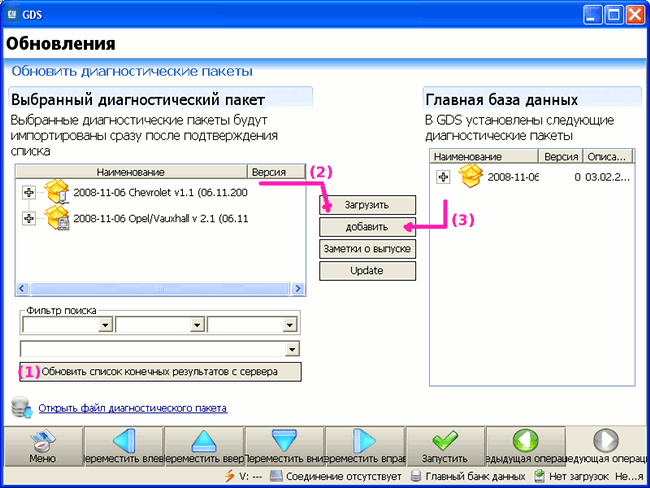The width and height of the screenshot is (650, 488).
Task: Click the Нет загрузок download status icon
Action: pos(539,476)
